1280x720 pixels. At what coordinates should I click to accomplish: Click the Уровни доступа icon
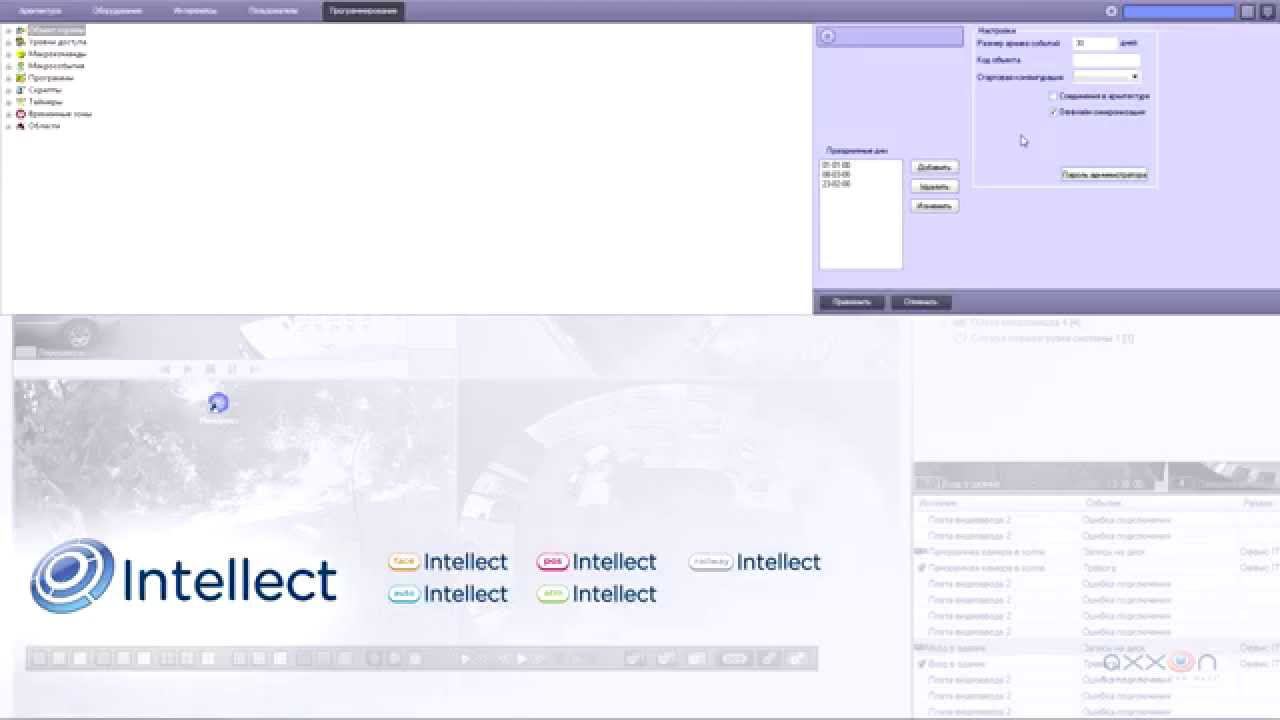[x=20, y=42]
